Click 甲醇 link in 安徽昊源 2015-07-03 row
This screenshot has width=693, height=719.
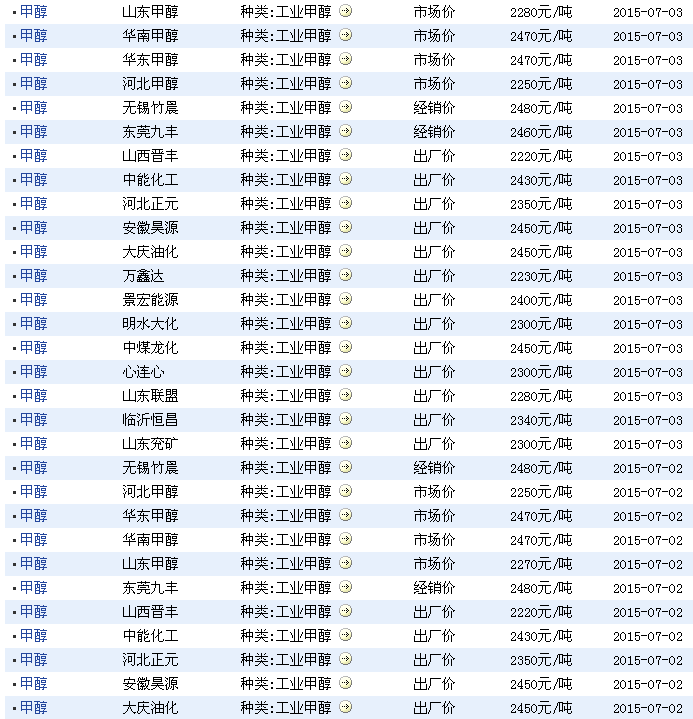(x=33, y=227)
